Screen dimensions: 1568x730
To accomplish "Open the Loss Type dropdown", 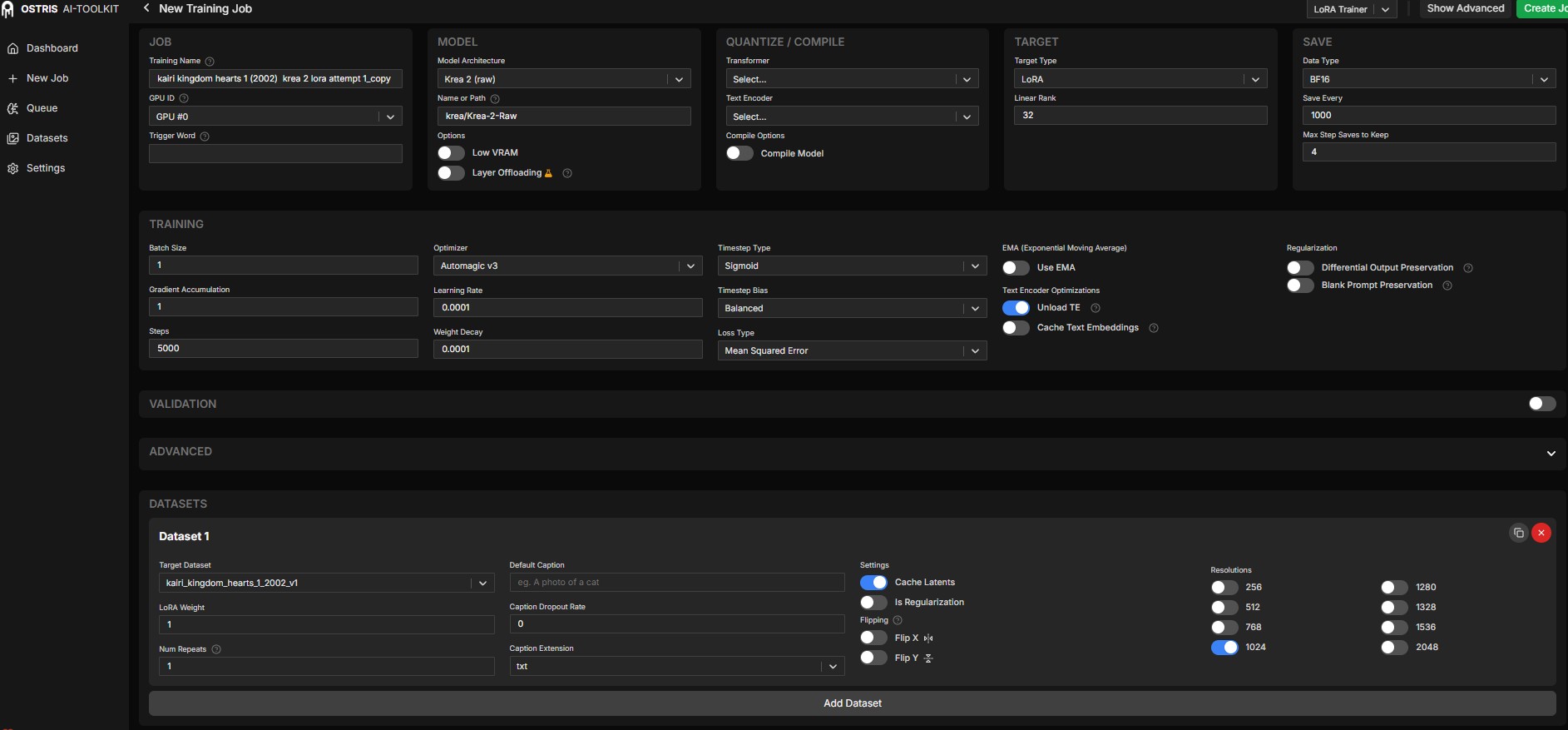I will click(x=853, y=351).
